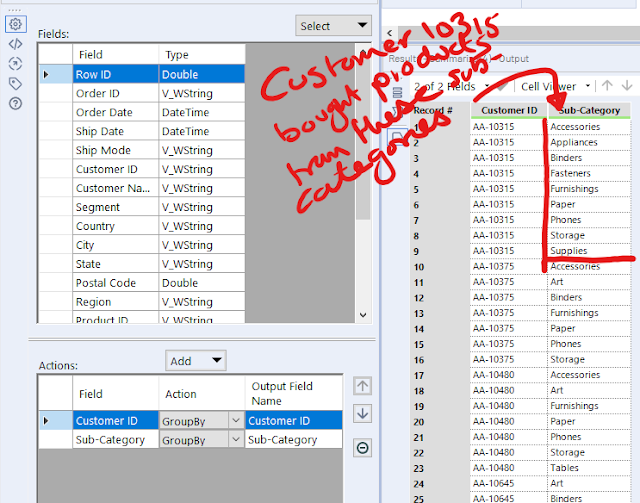
Task: Edit Sub-Category output field name
Action: click(x=293, y=440)
